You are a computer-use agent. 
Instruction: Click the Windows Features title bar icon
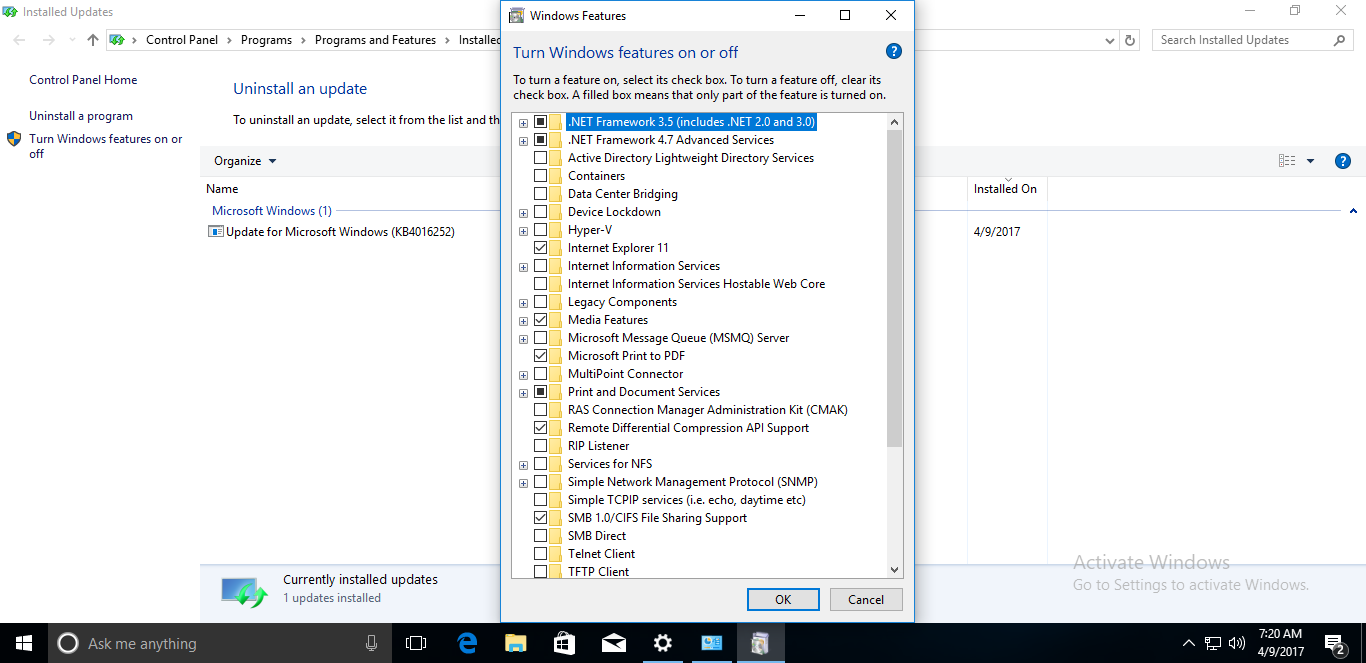click(x=516, y=16)
